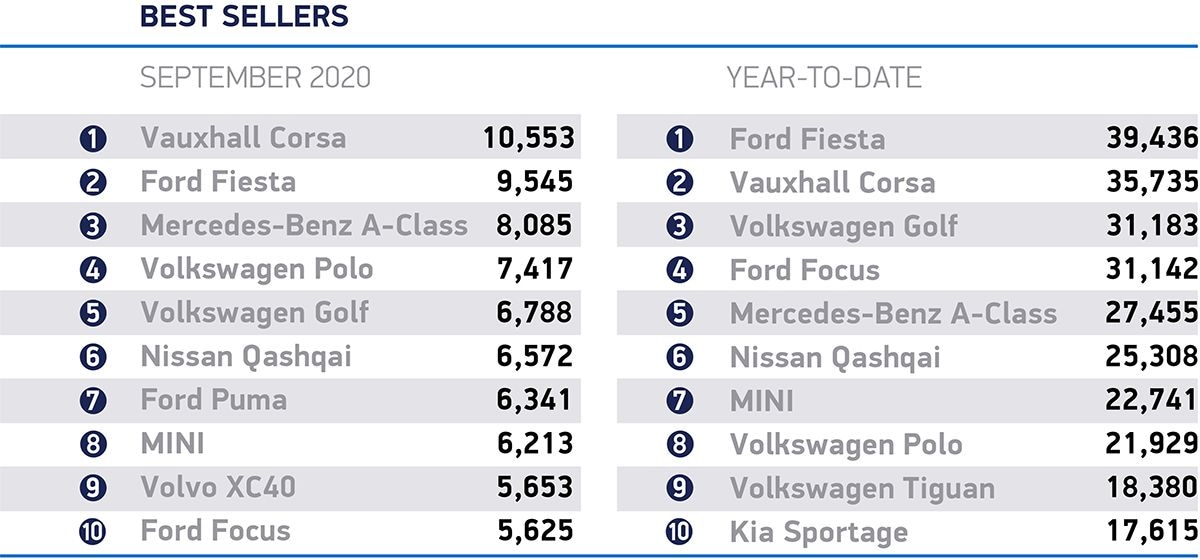
Task: Click the rank 1 badge beside Ford Fiesta year-to-date
Action: [x=680, y=139]
